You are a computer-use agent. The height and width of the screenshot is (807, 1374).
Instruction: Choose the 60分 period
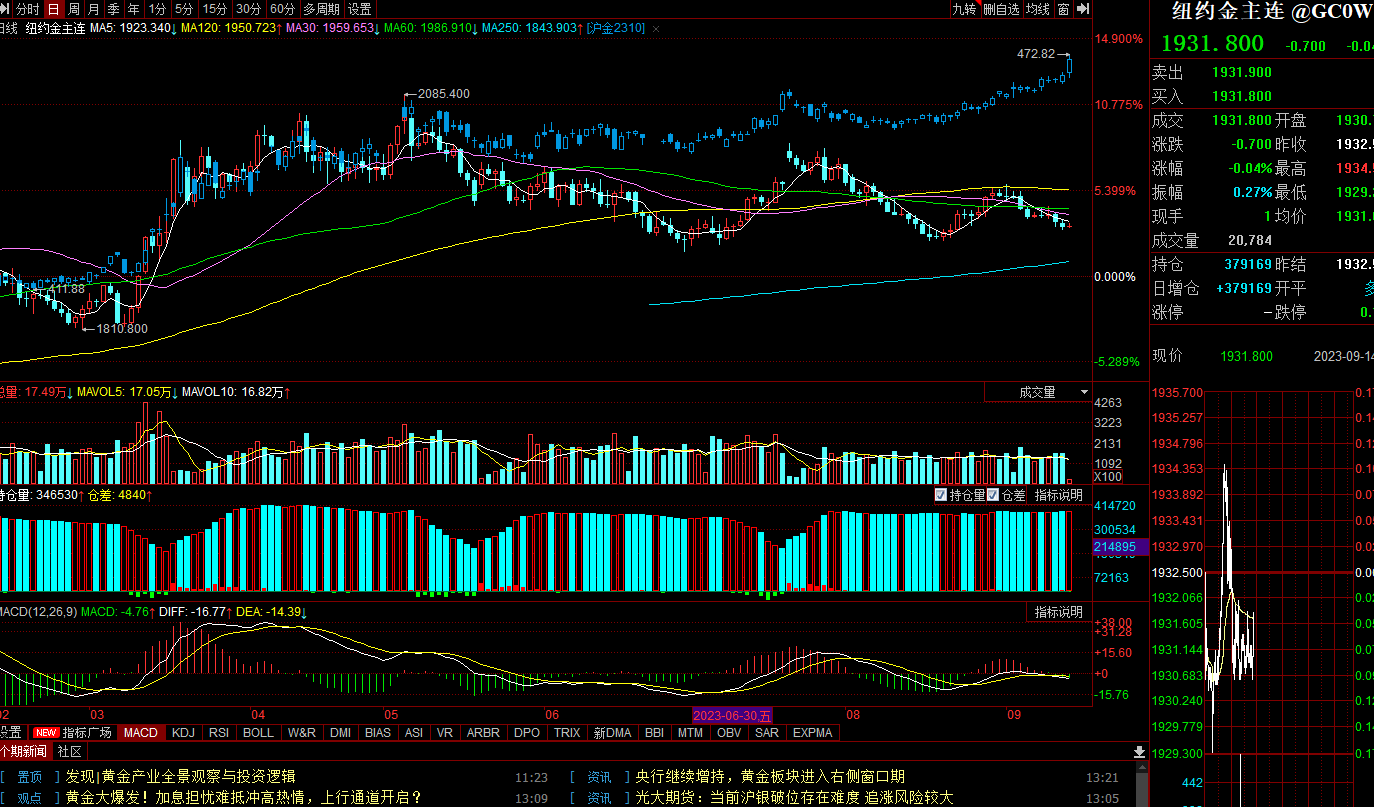point(283,9)
